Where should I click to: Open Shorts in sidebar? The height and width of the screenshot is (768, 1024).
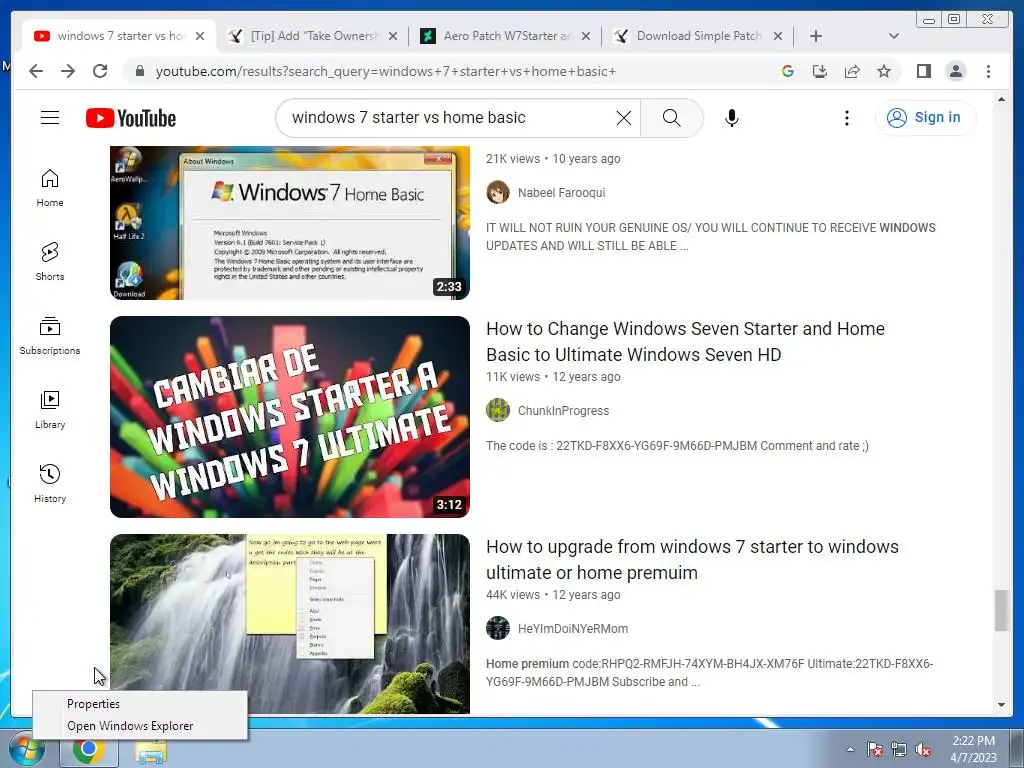[x=50, y=262]
